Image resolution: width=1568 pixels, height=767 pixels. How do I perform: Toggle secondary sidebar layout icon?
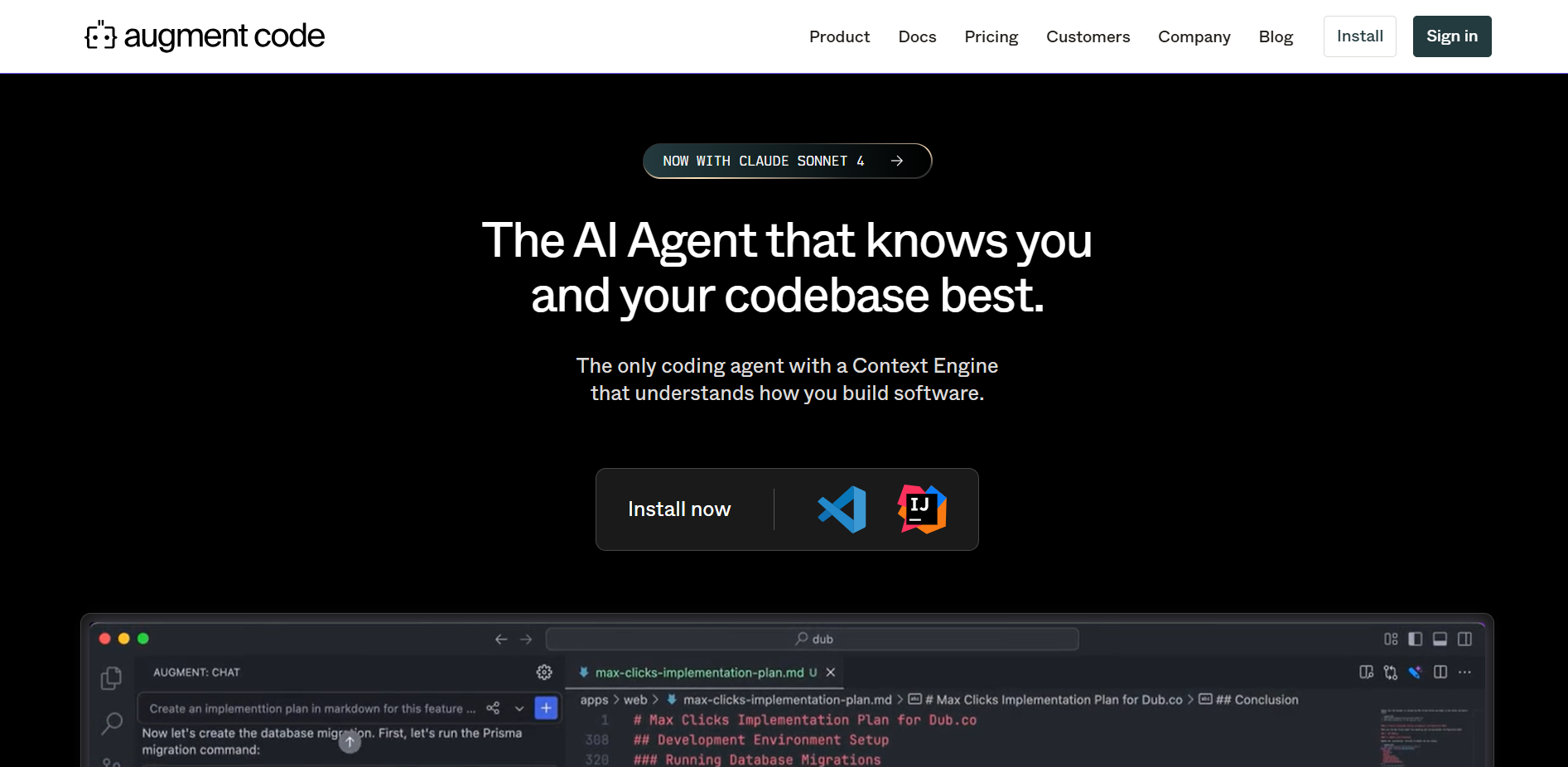click(1465, 639)
